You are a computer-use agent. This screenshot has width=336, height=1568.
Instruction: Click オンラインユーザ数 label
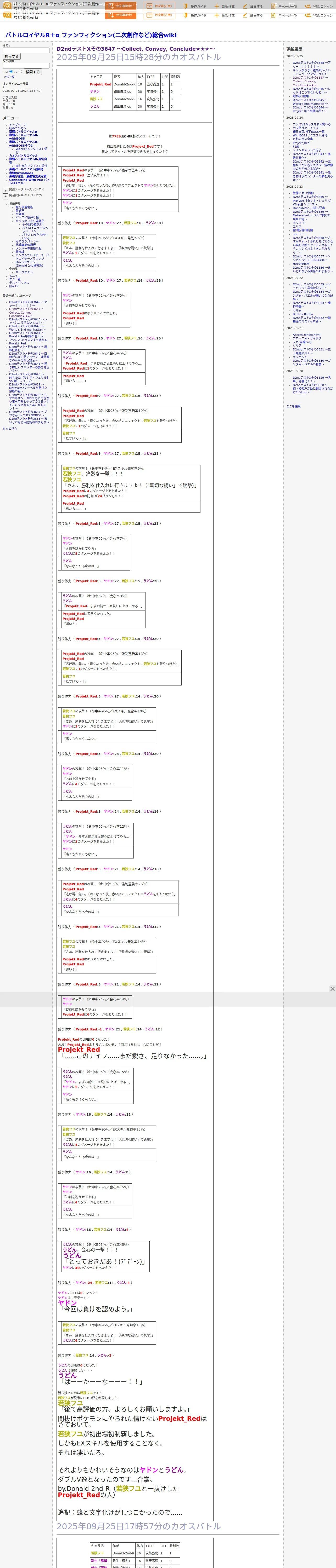pos(15,83)
